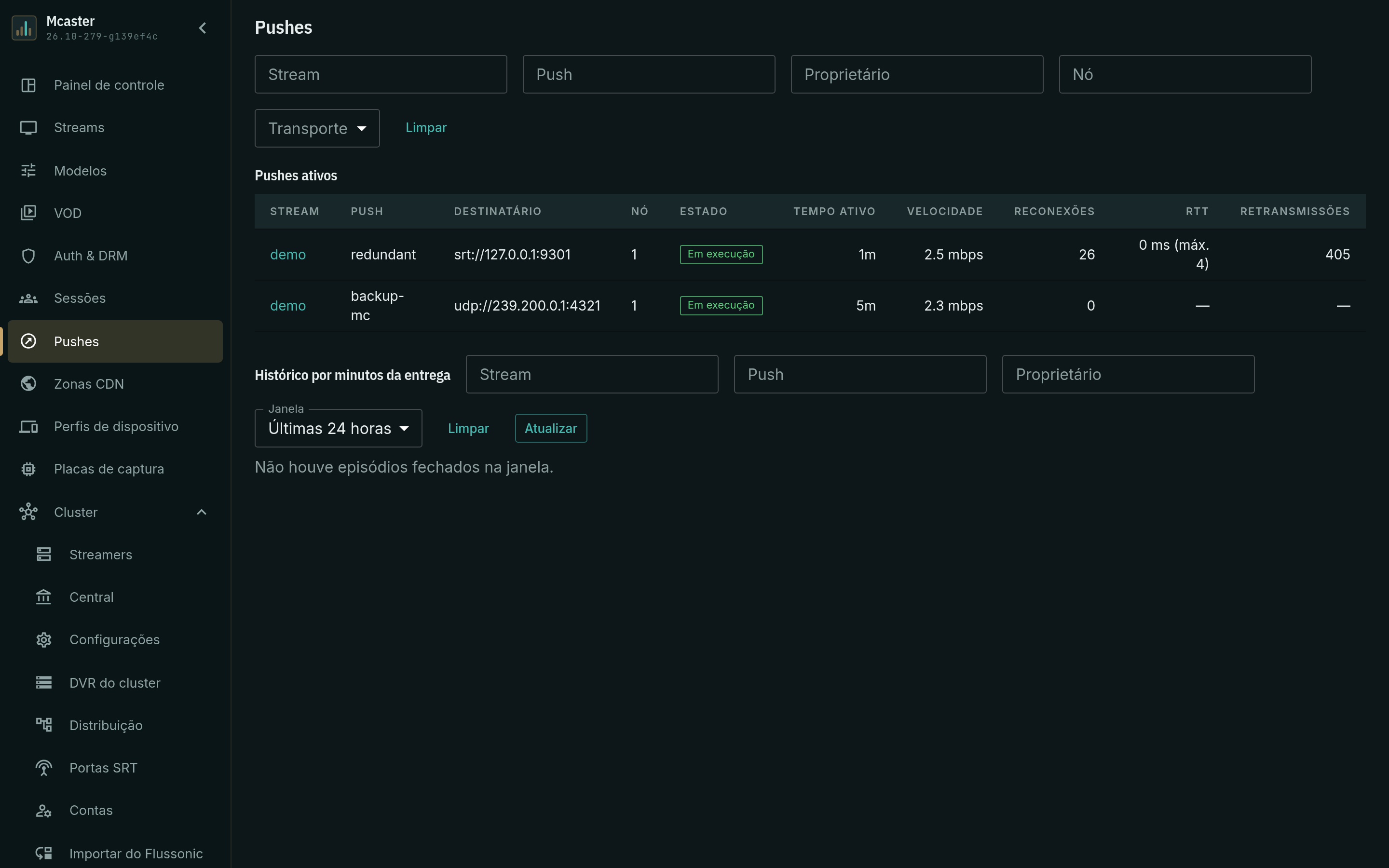This screenshot has height=868, width=1389.
Task: Go to Perfis de dispositivo menu item
Action: (x=115, y=427)
